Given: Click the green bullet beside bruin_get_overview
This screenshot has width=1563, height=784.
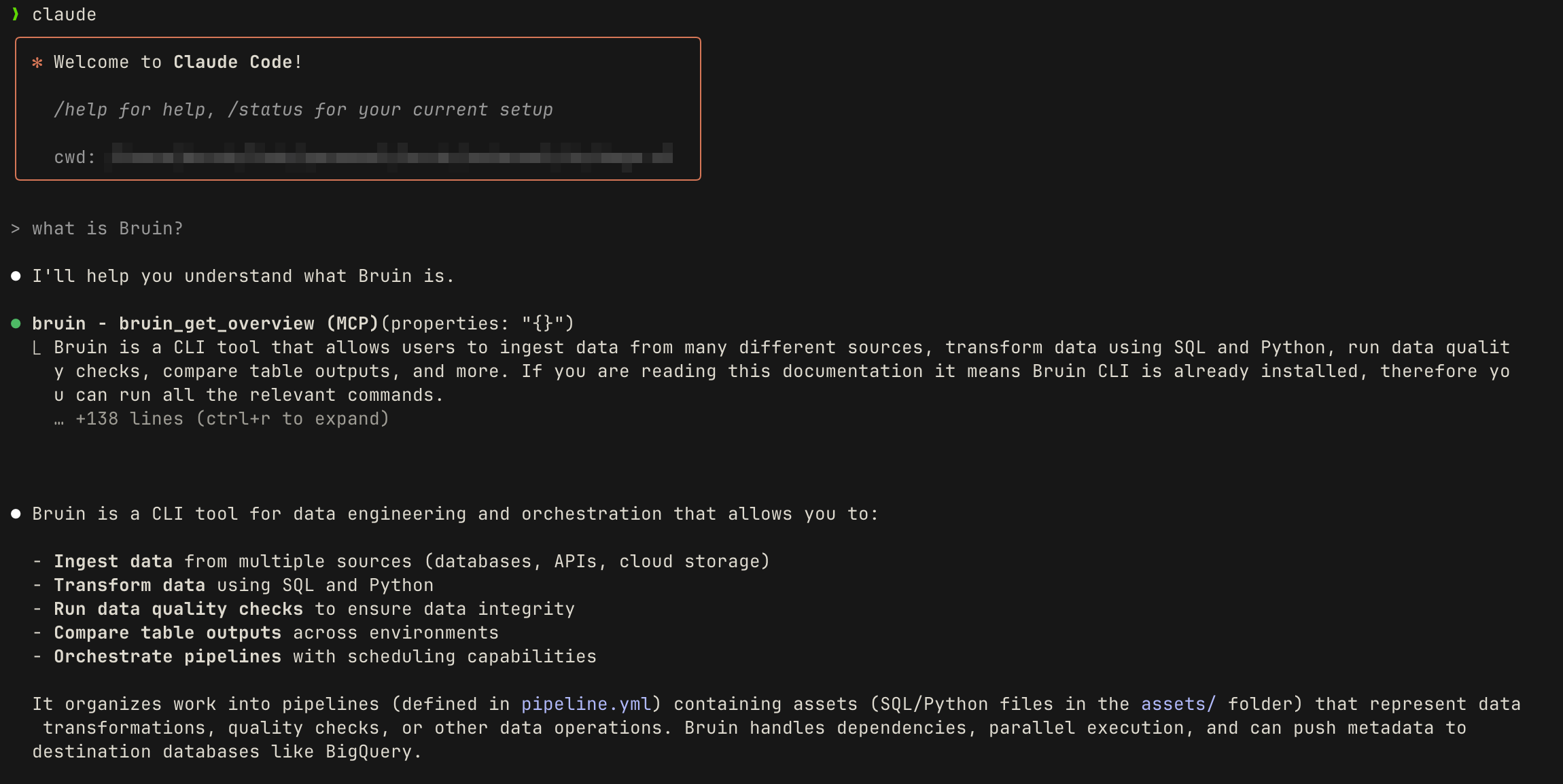Looking at the screenshot, I should [x=16, y=323].
